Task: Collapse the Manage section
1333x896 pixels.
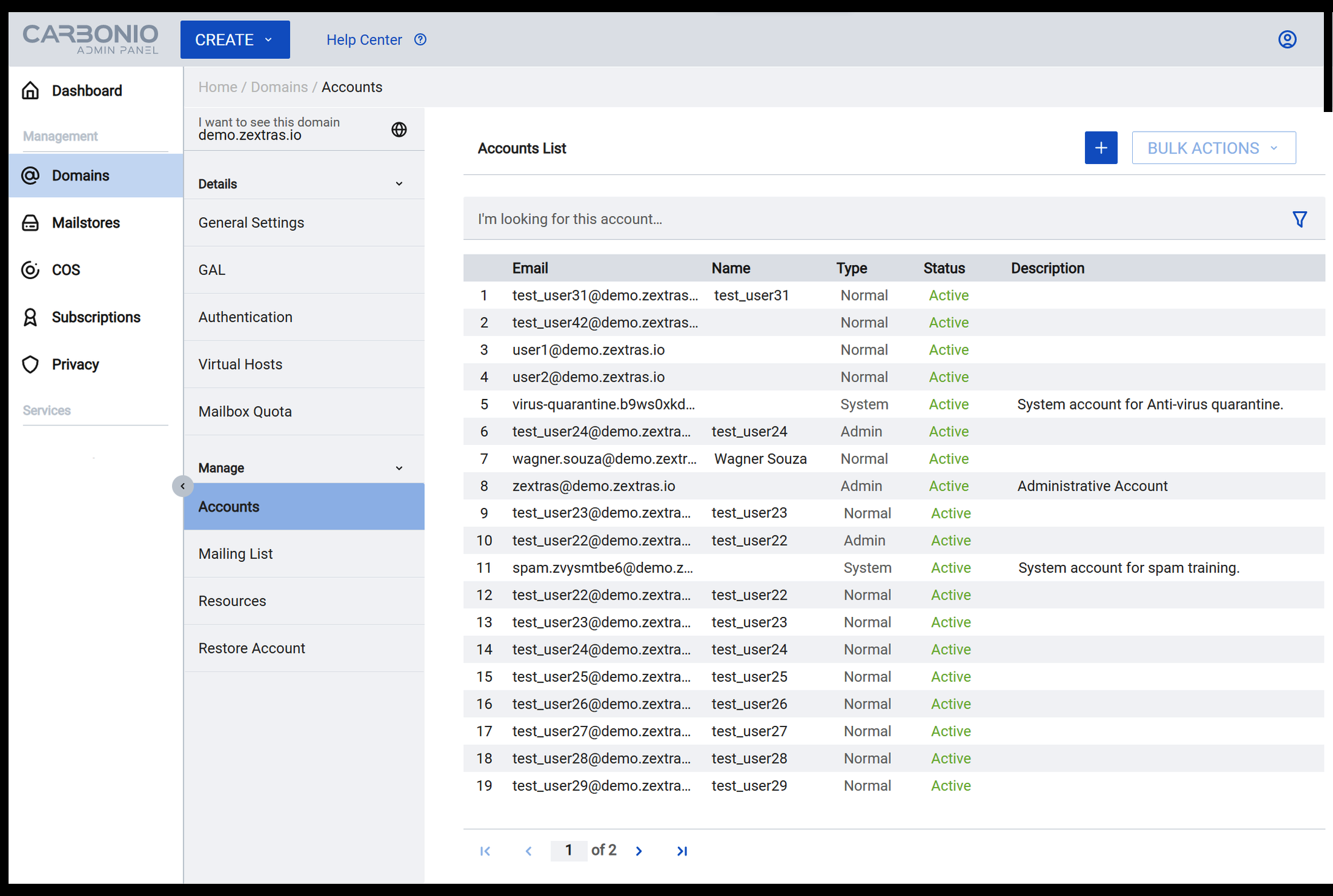Action: click(399, 468)
